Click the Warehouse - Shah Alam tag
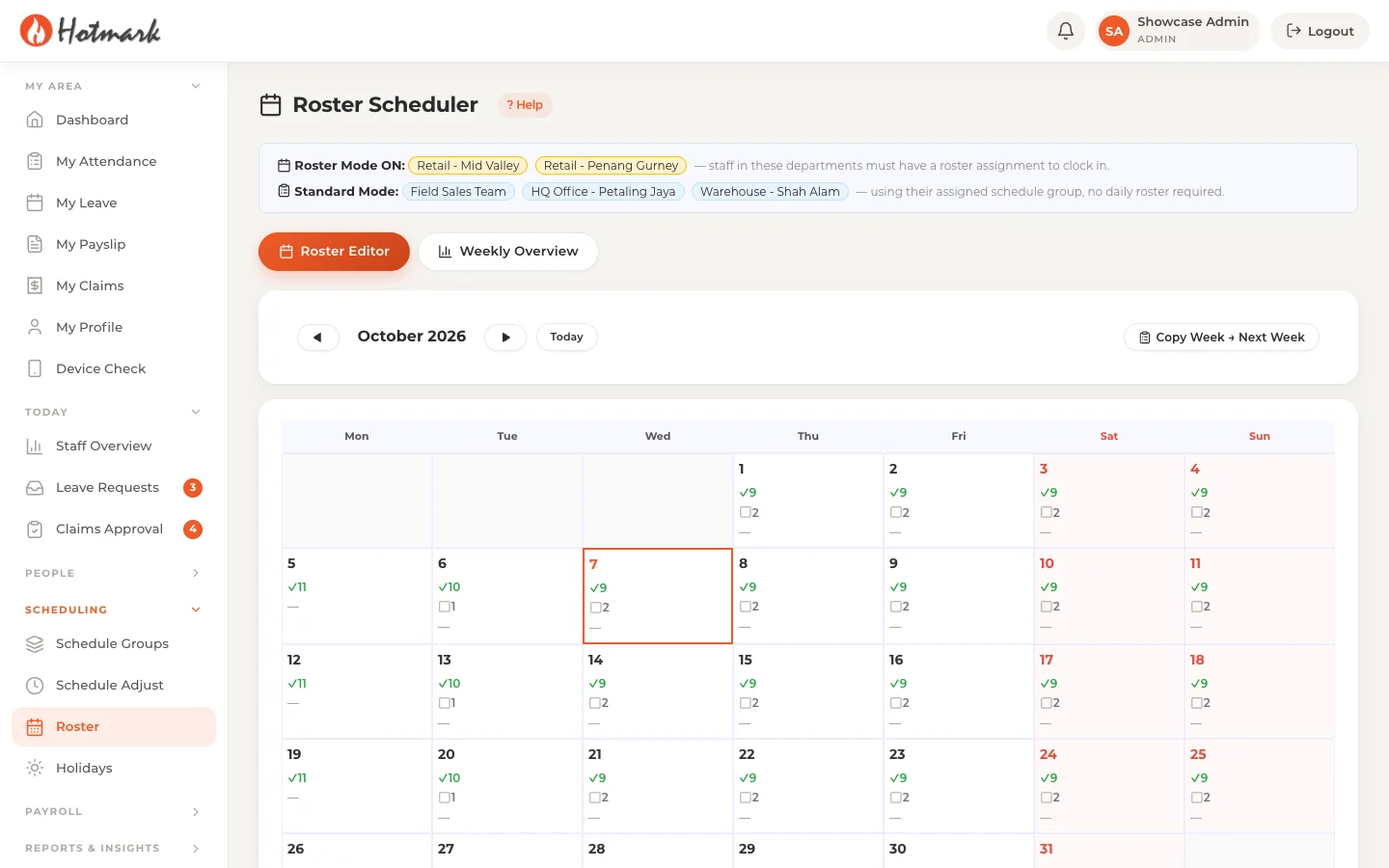1389x868 pixels. click(770, 192)
